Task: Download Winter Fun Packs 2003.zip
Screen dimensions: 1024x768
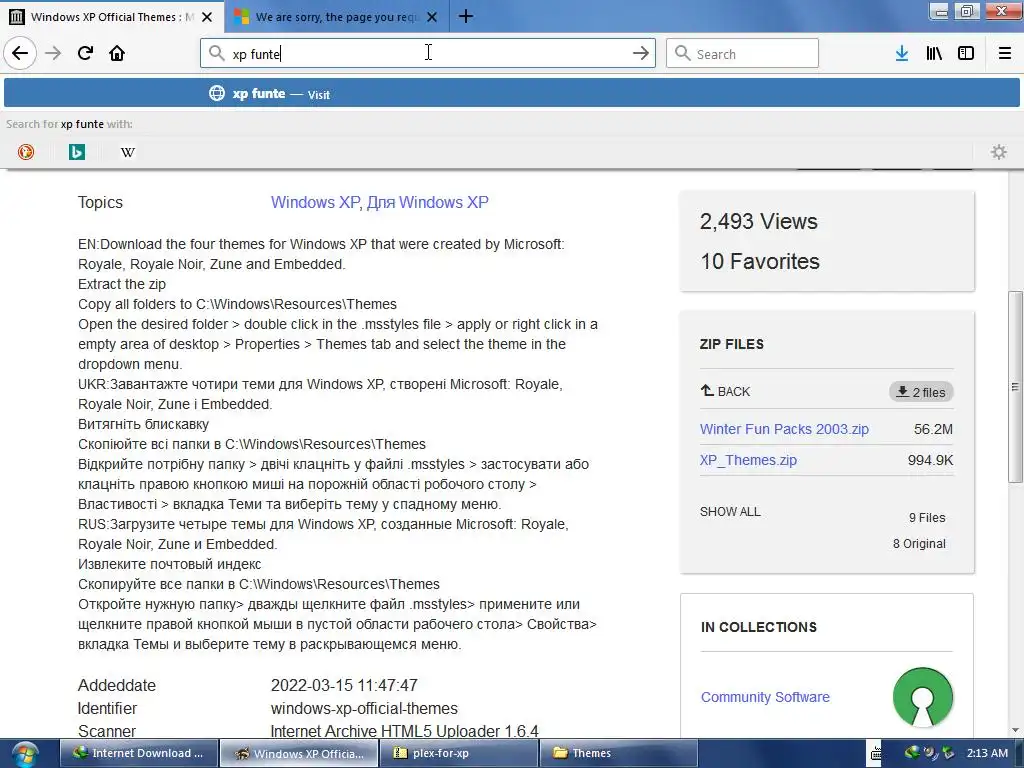Action: point(784,429)
